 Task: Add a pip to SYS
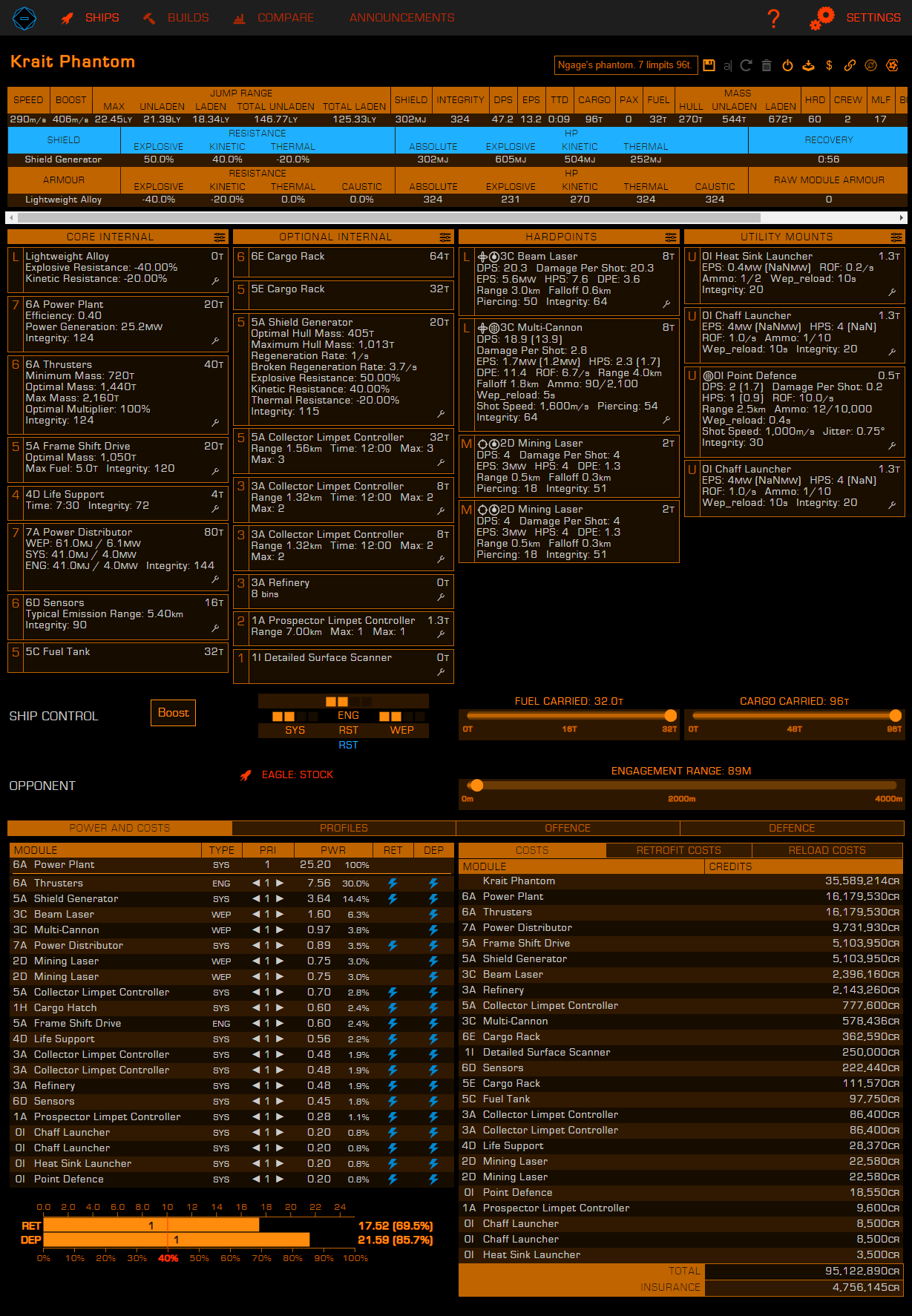tap(295, 730)
